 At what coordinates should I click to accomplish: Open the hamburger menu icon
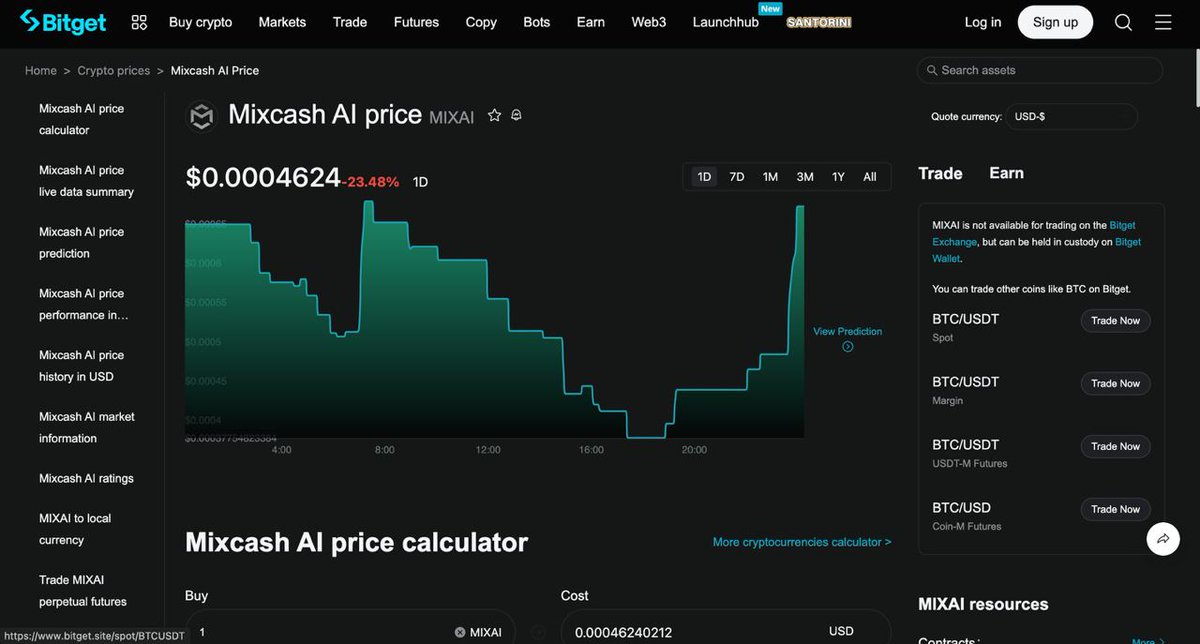tap(1163, 22)
